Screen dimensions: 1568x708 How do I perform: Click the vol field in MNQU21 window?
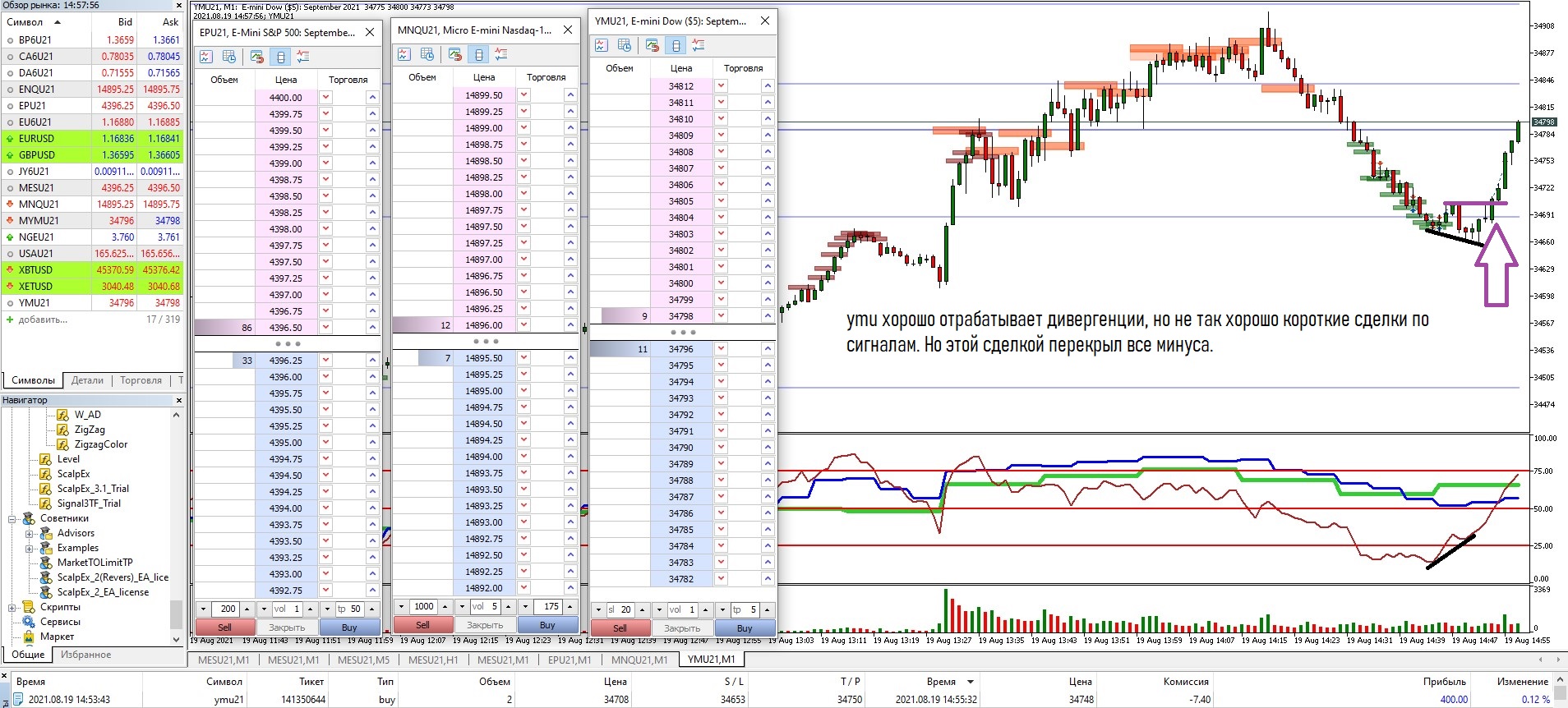[485, 606]
